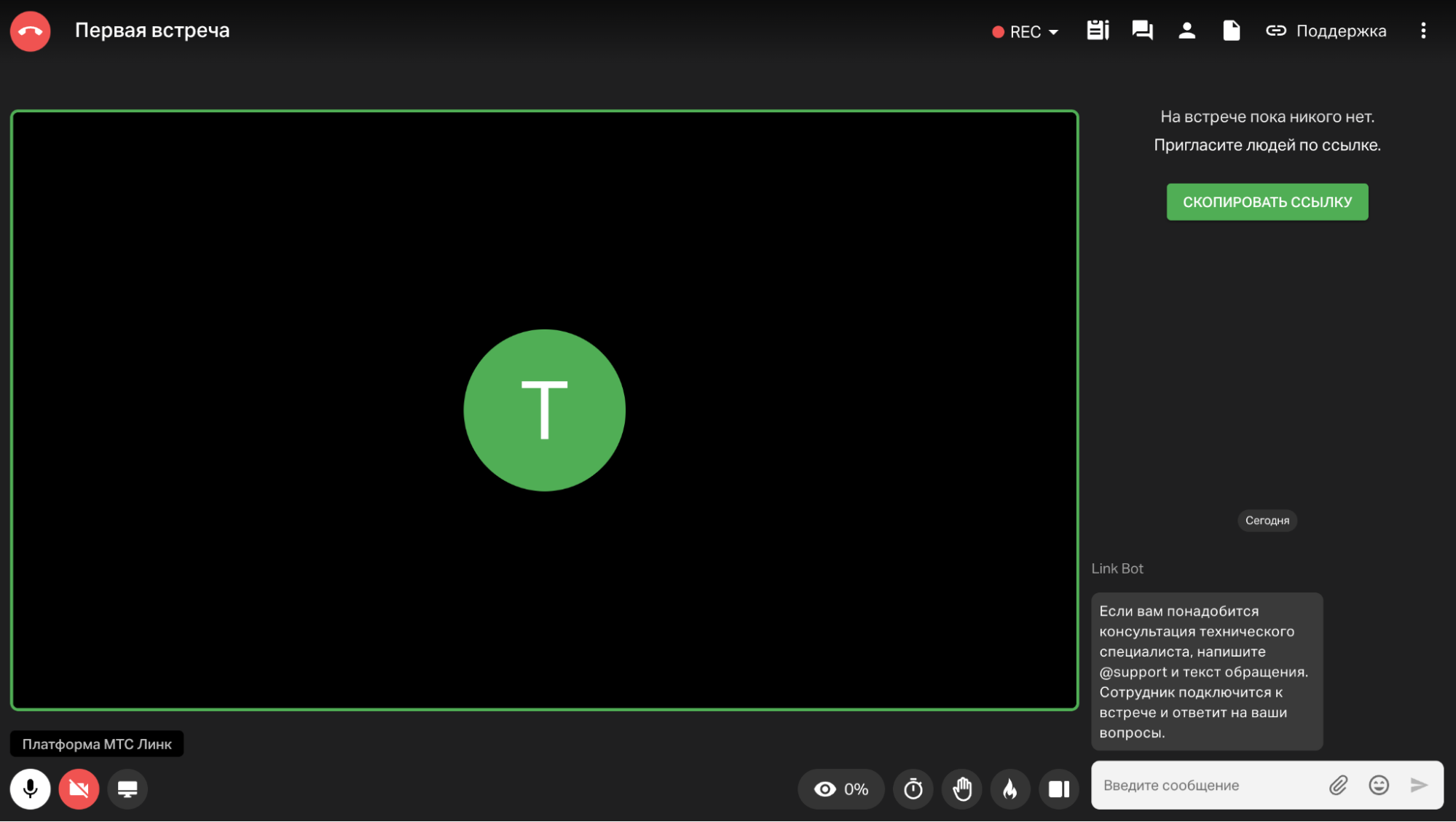Open the timer tool
Image resolution: width=1456 pixels, height=822 pixels.
[x=913, y=788]
